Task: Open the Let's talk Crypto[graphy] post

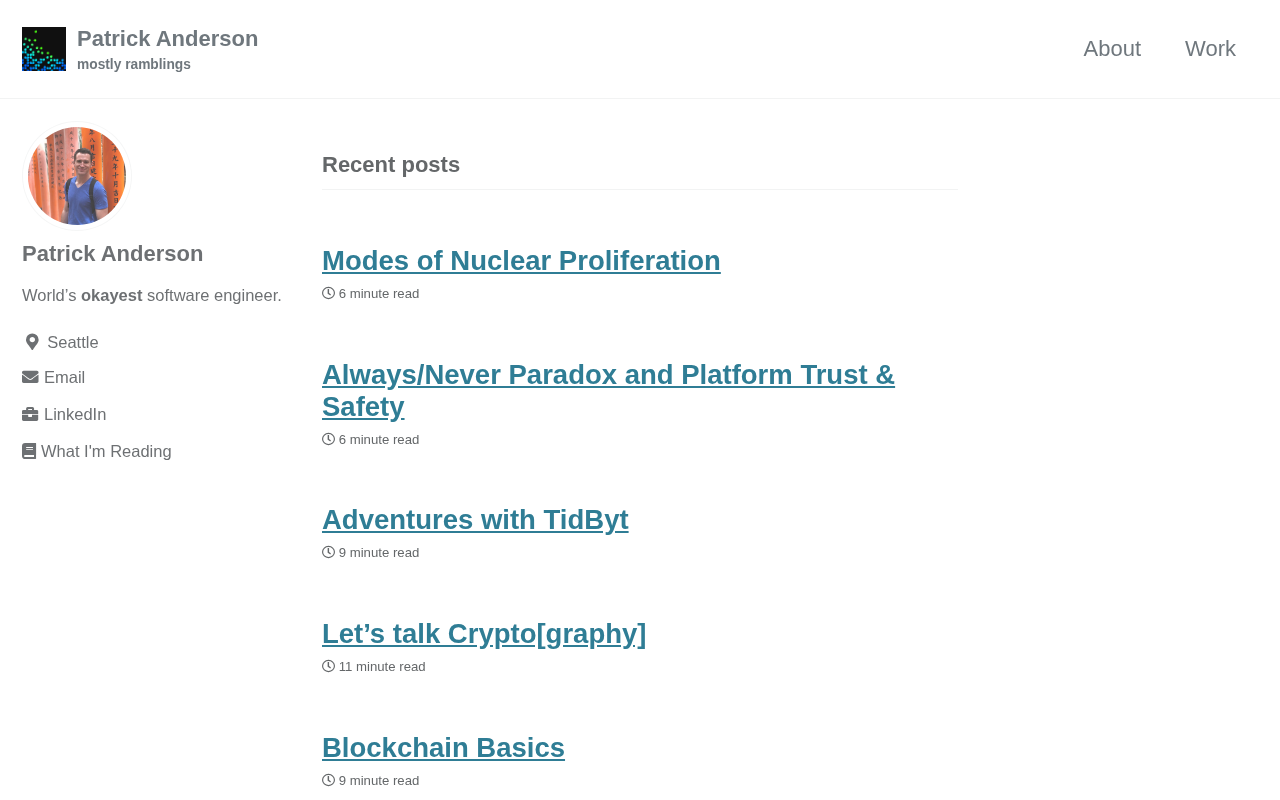Action: (484, 634)
